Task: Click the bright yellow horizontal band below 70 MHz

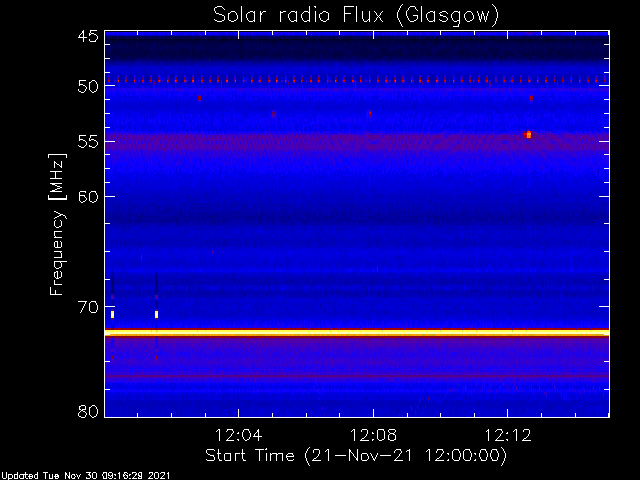Action: (x=357, y=333)
